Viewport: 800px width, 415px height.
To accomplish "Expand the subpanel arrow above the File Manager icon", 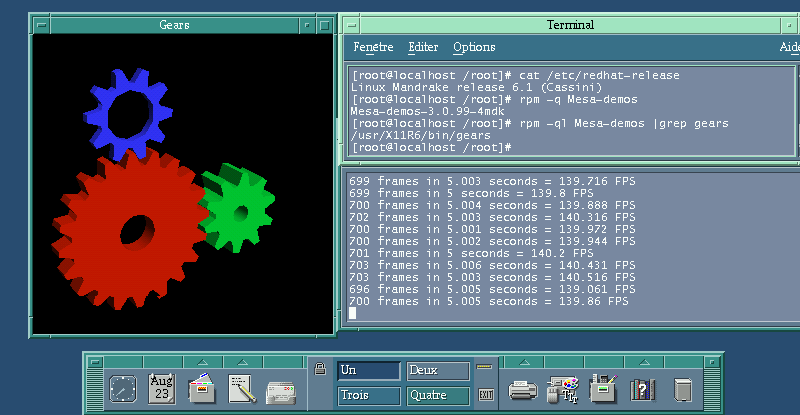I will (203, 362).
